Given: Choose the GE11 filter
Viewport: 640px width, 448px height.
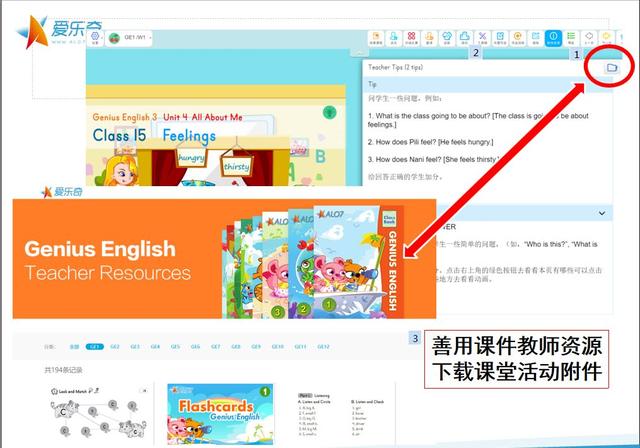Looking at the screenshot, I should [x=300, y=346].
